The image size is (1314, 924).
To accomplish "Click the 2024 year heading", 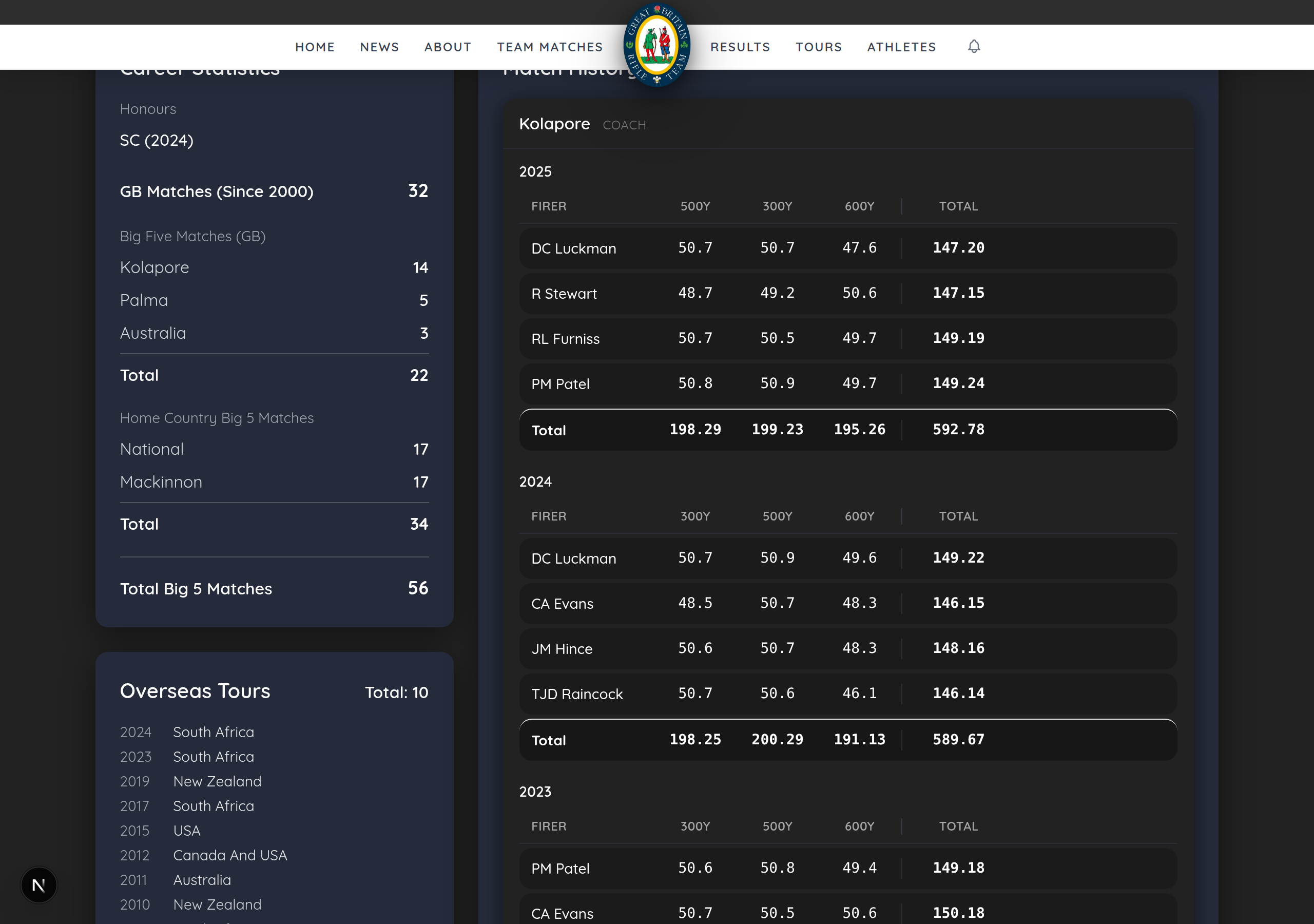I will (x=535, y=482).
